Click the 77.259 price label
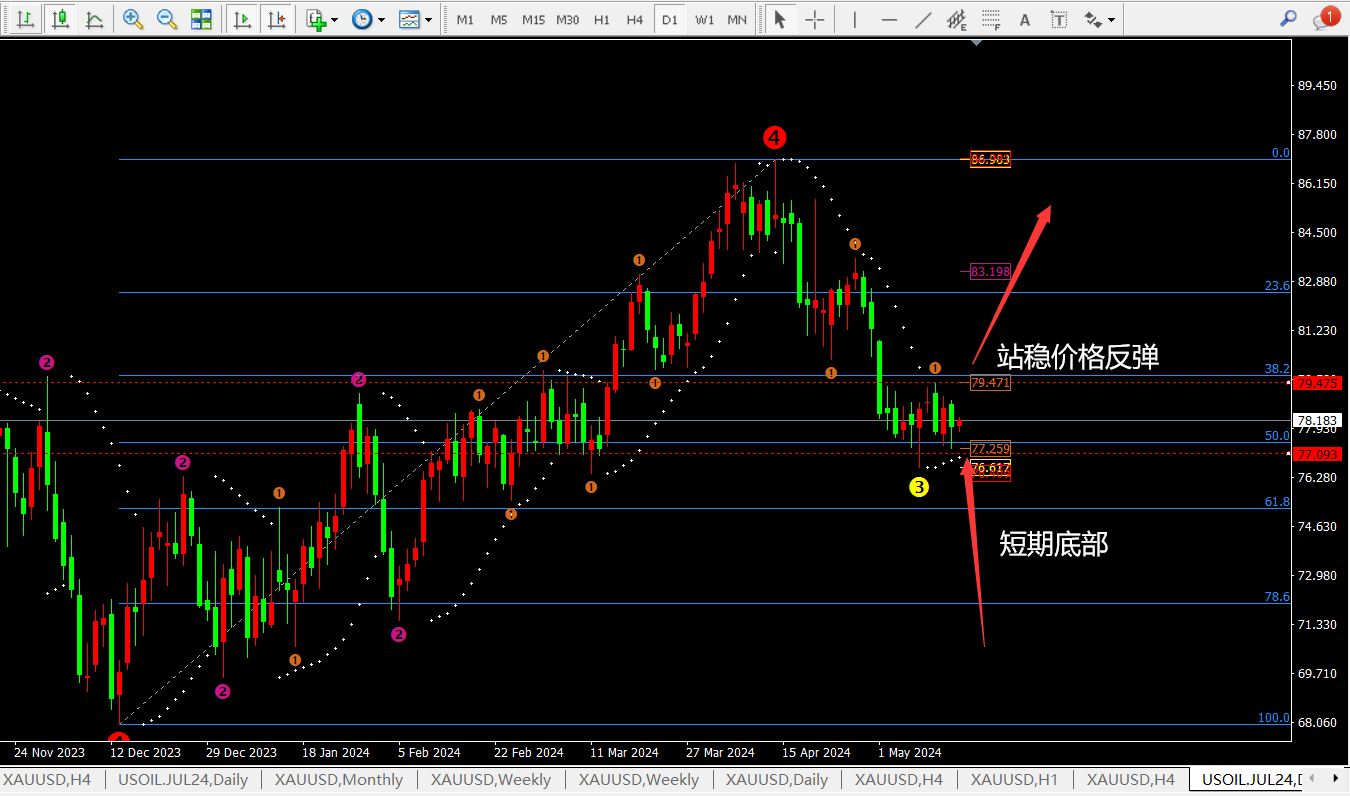 tap(990, 449)
